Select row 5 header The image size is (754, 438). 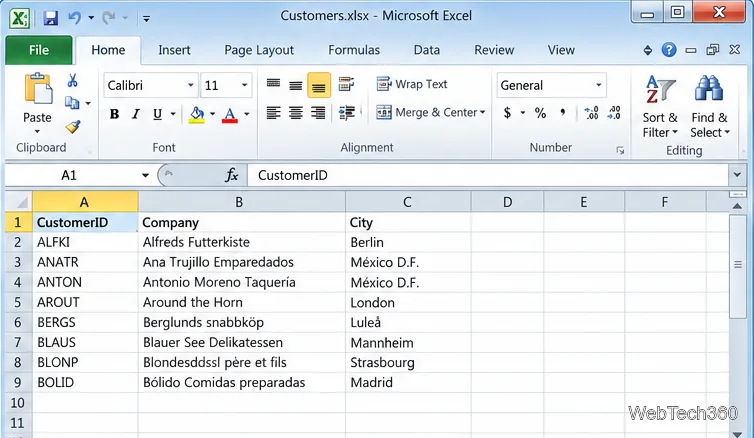18,302
